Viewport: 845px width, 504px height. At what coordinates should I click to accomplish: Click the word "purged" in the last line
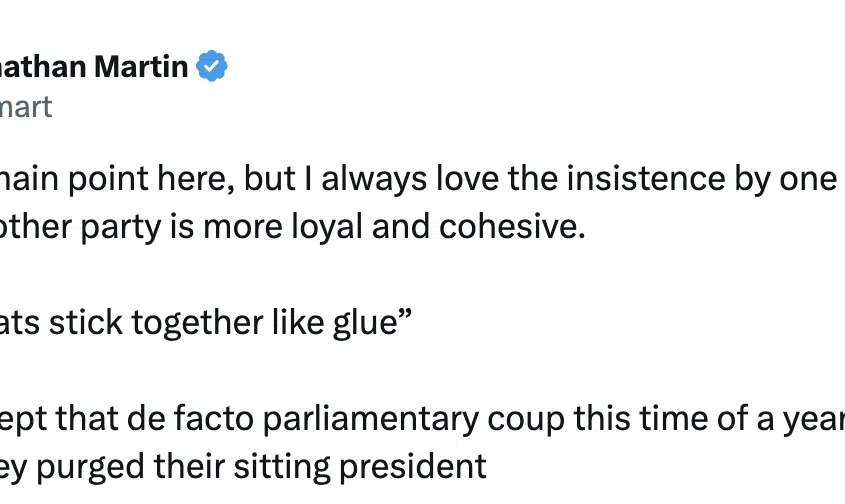tap(91, 467)
